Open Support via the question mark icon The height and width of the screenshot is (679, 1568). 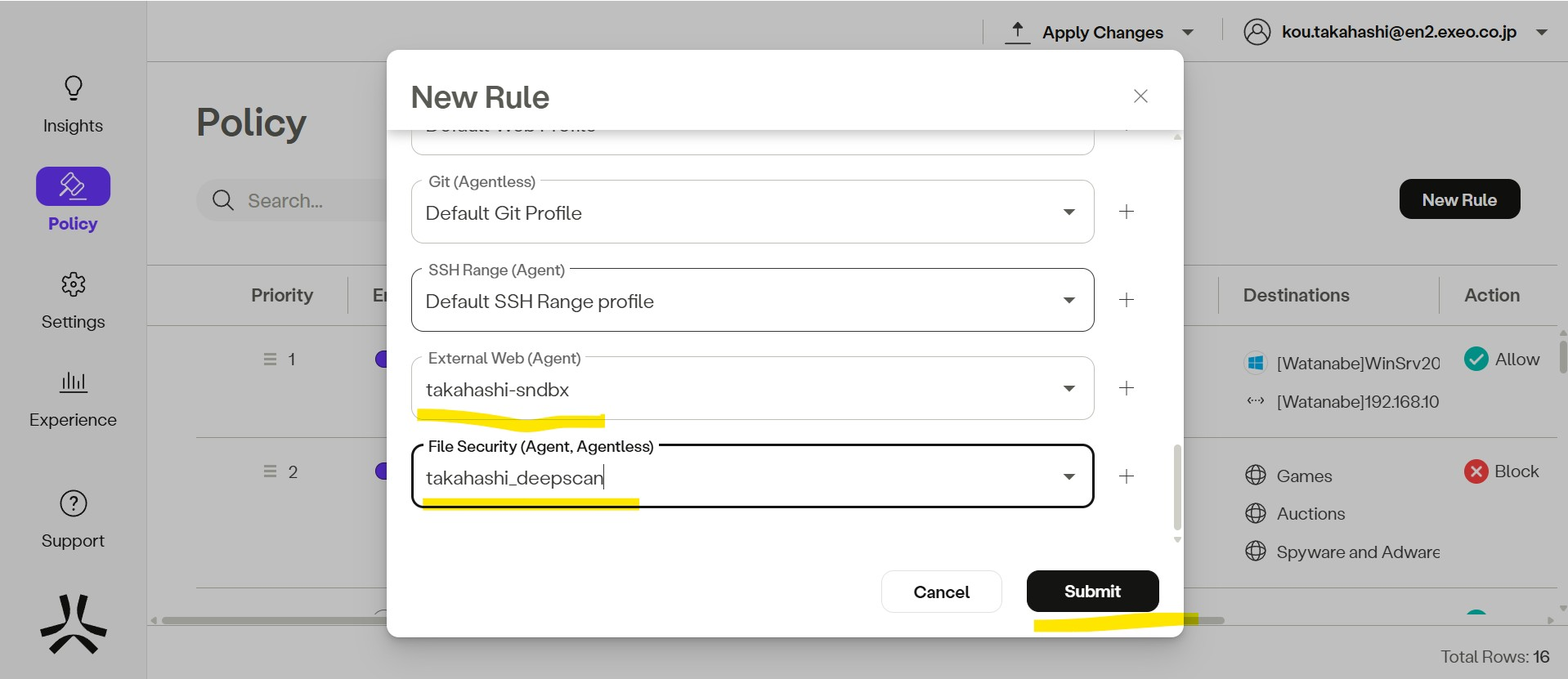click(x=74, y=503)
